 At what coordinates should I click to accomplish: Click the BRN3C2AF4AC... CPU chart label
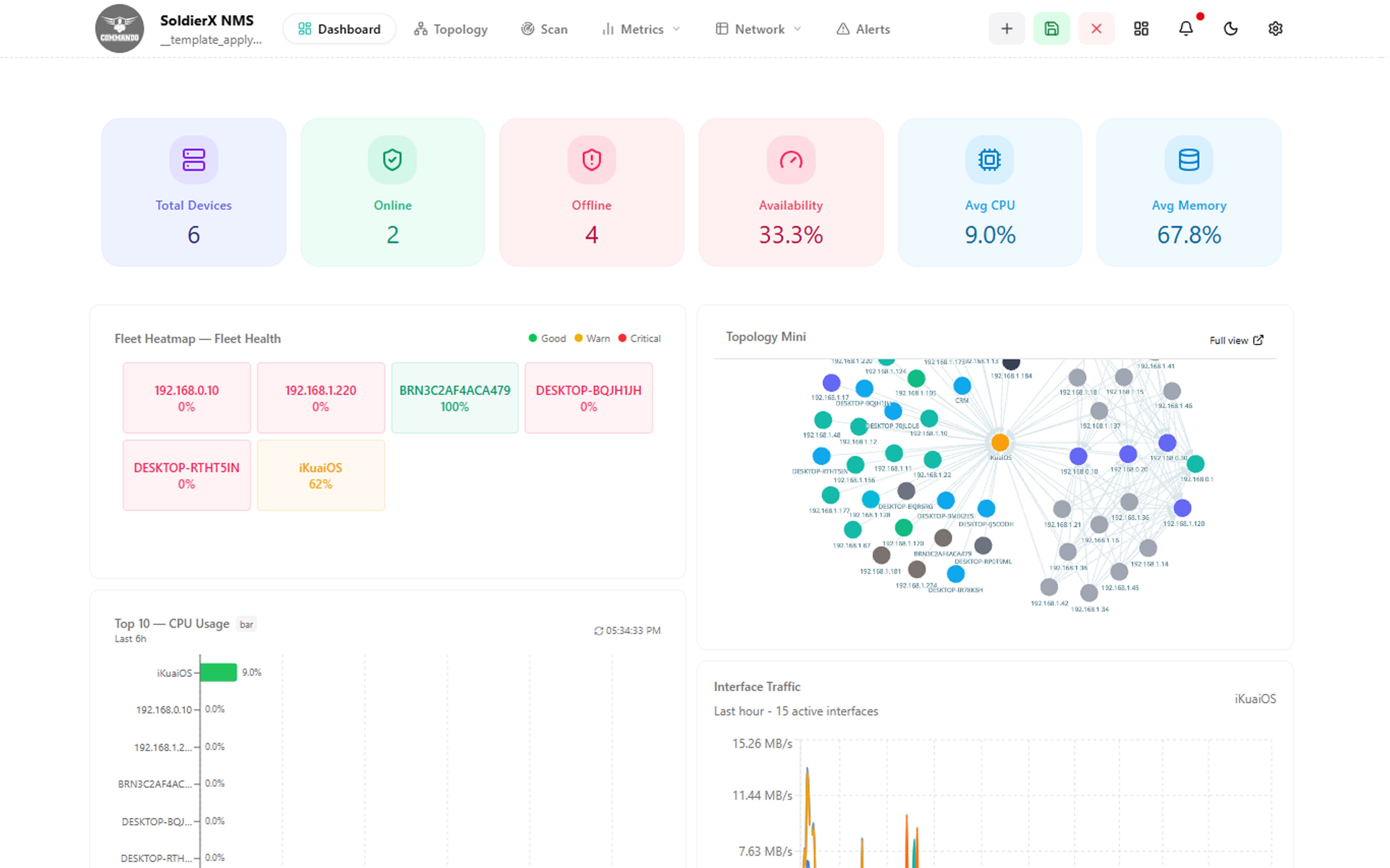[155, 784]
